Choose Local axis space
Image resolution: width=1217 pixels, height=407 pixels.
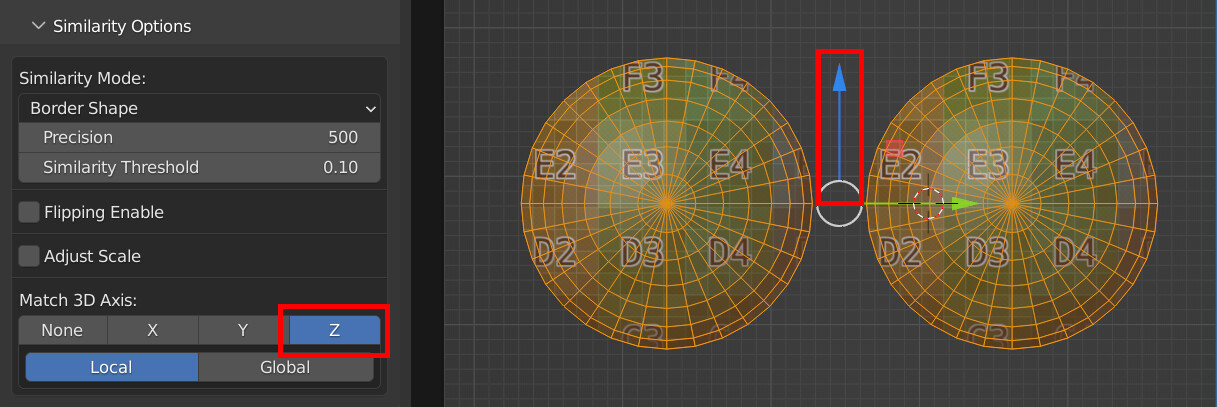click(x=111, y=367)
